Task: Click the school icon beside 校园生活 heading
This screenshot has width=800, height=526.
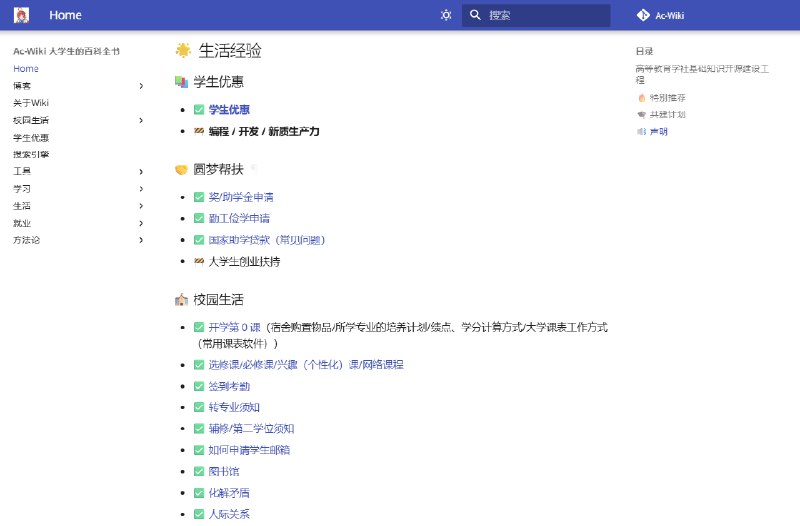Action: pyautogui.click(x=181, y=299)
